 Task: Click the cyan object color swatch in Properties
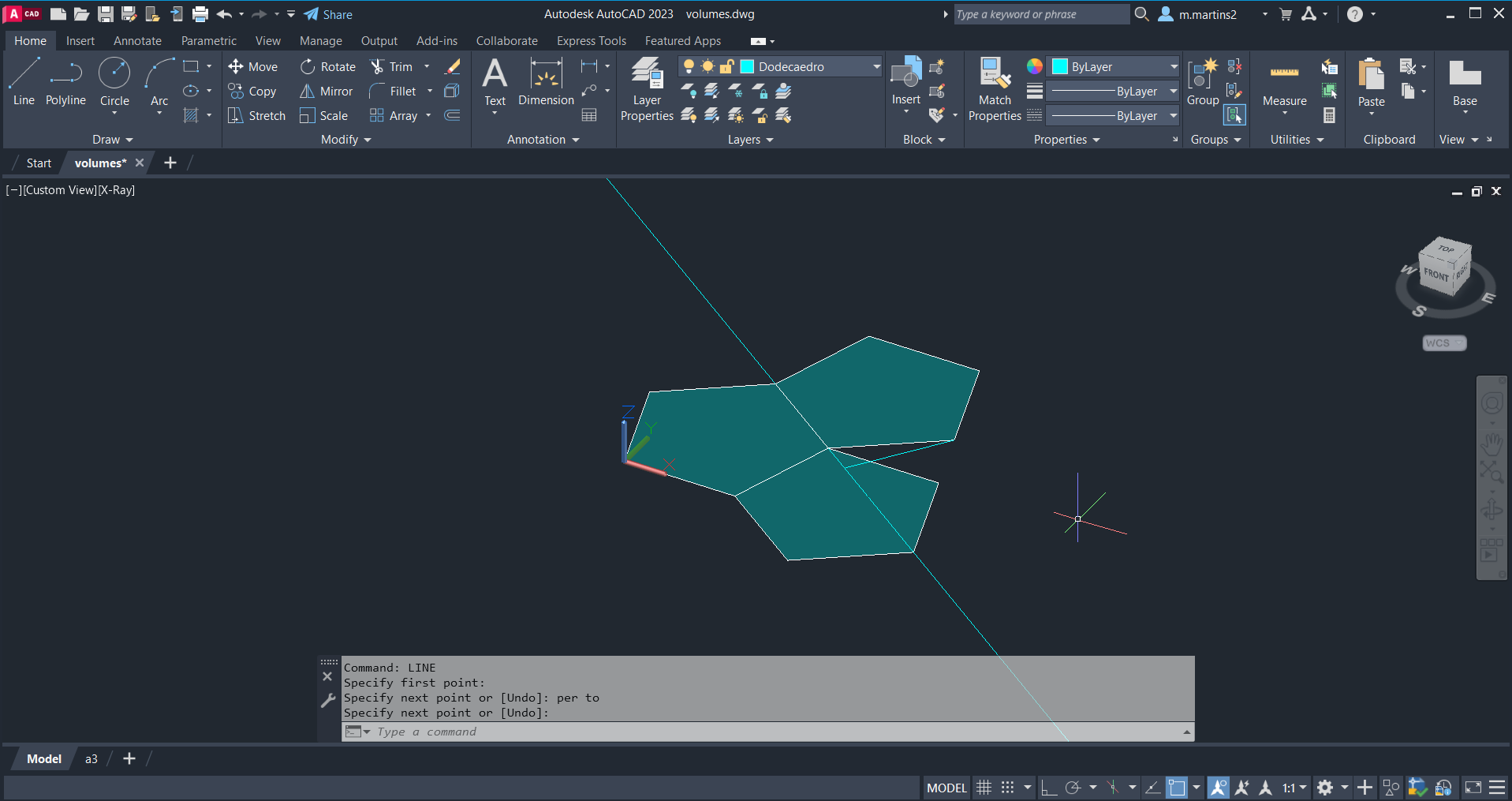[x=1060, y=67]
